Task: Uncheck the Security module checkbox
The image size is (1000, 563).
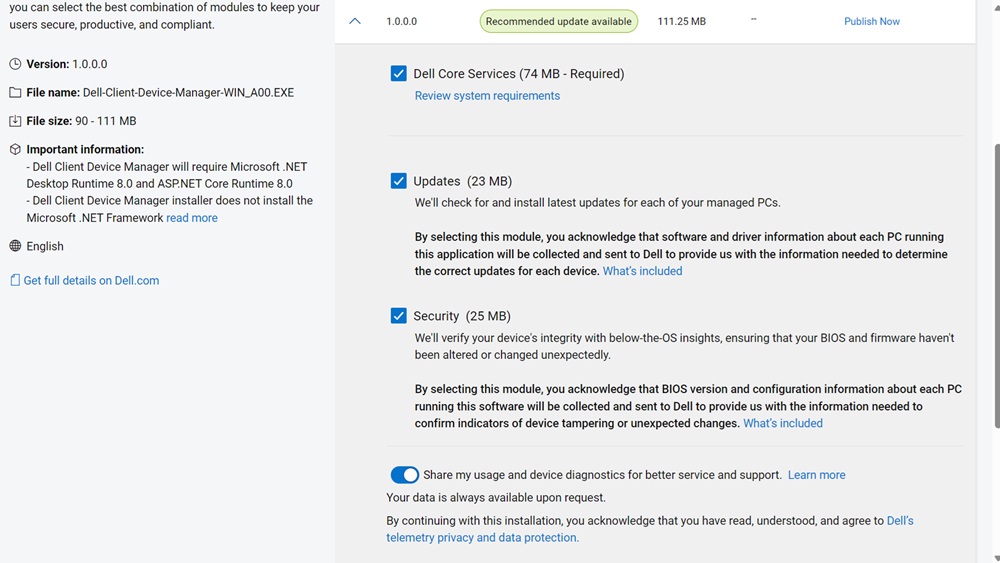Action: point(399,316)
